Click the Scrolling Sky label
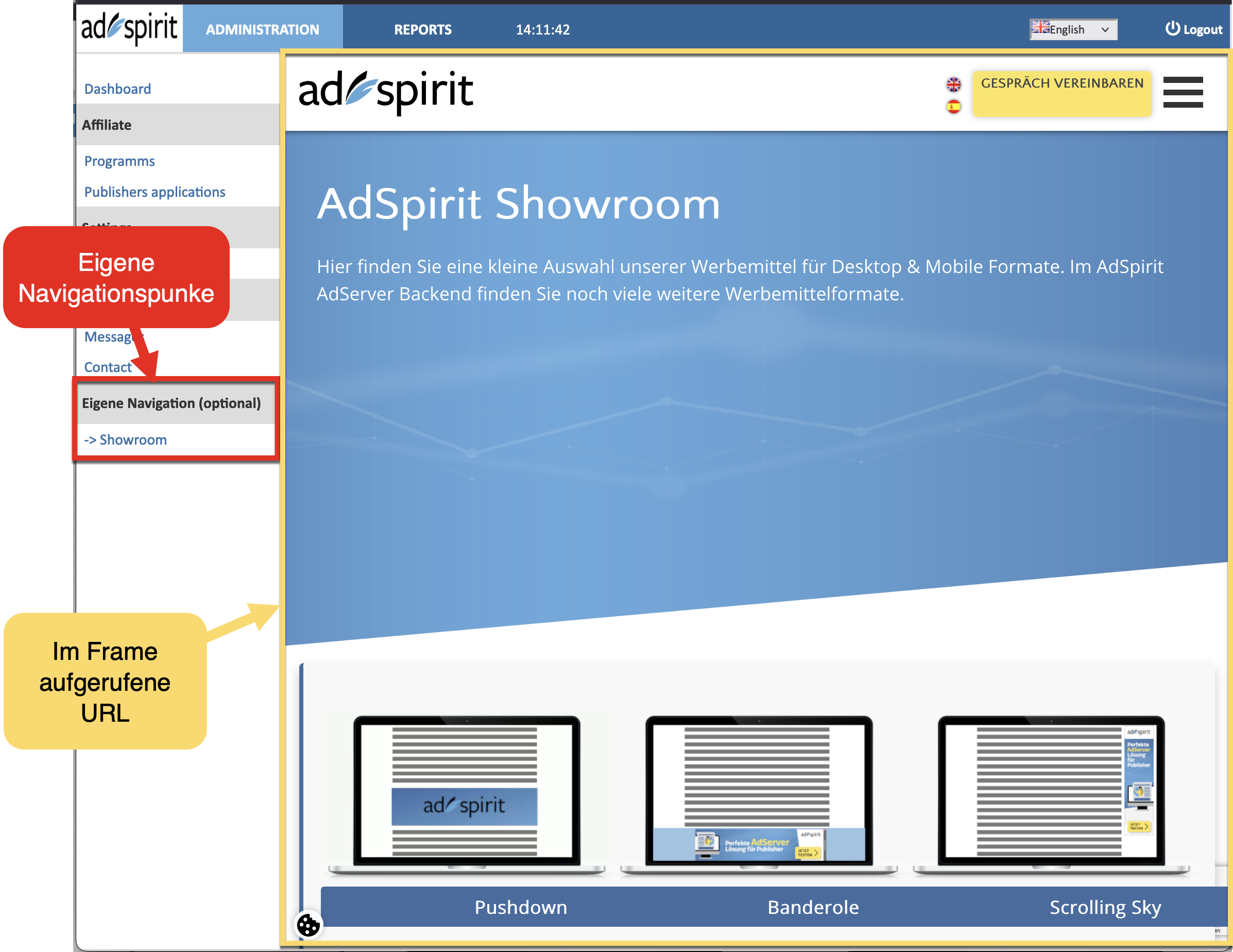 point(1105,907)
